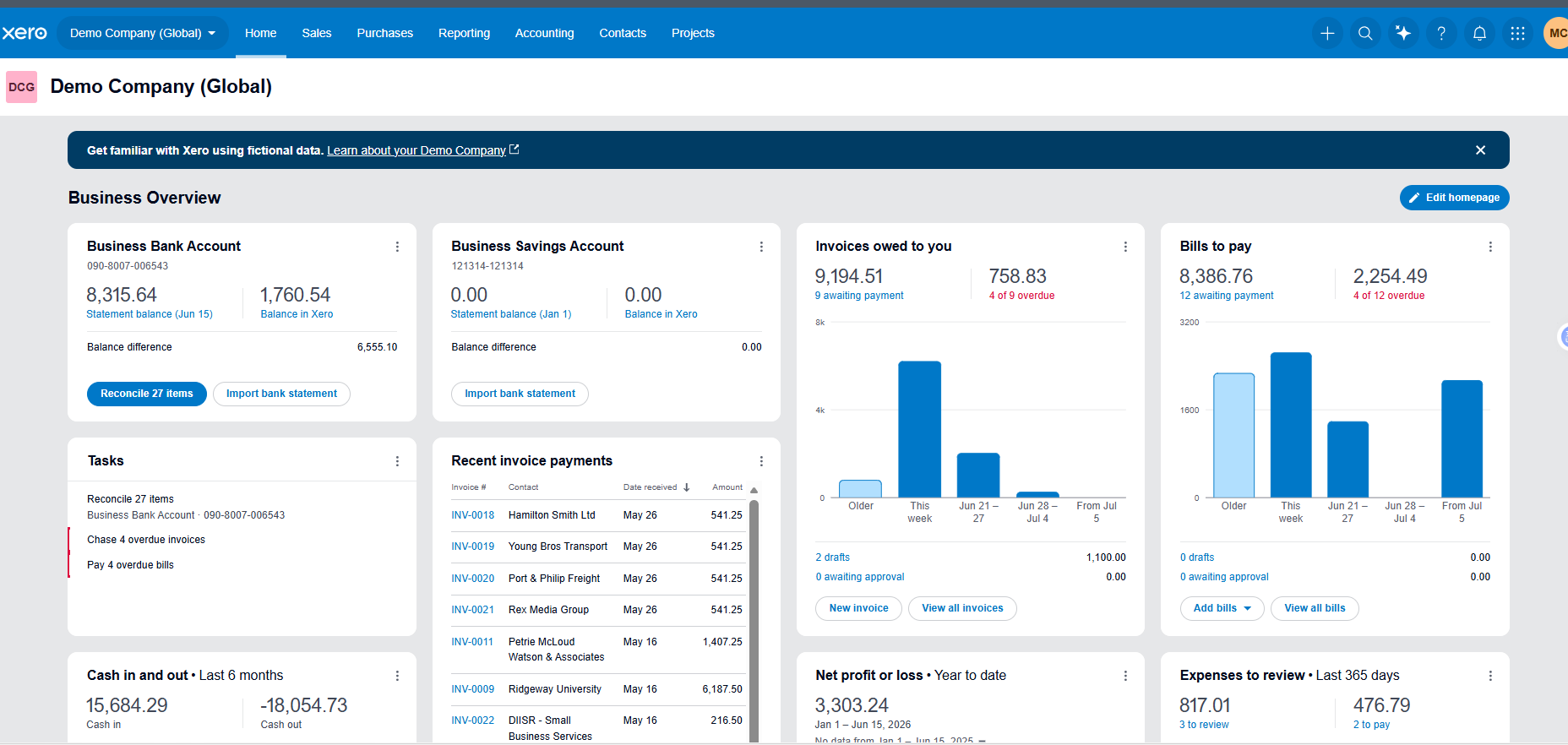Dismiss the demo company banner
1568x745 pixels.
tap(1480, 150)
